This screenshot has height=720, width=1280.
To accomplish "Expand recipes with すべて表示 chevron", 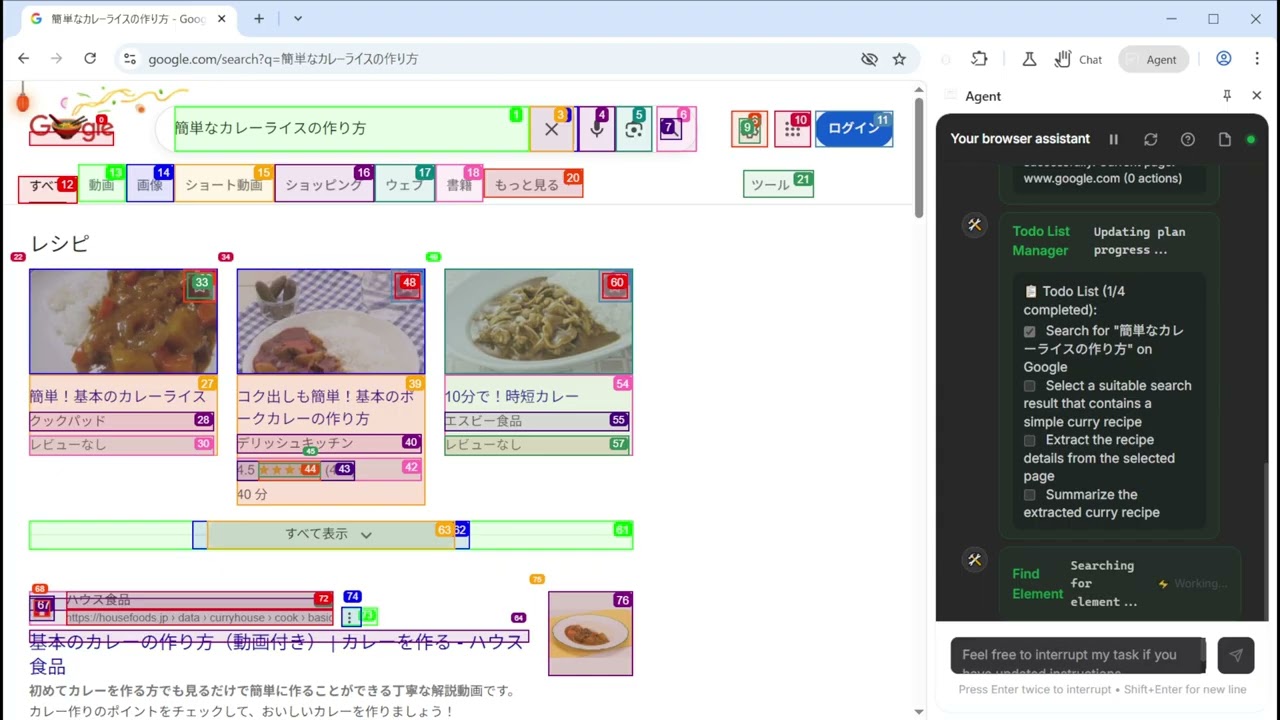I will pyautogui.click(x=366, y=535).
